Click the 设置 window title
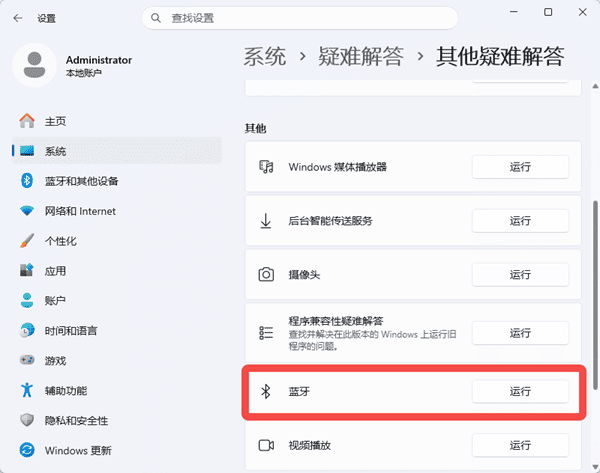The image size is (600, 473). pyautogui.click(x=46, y=18)
